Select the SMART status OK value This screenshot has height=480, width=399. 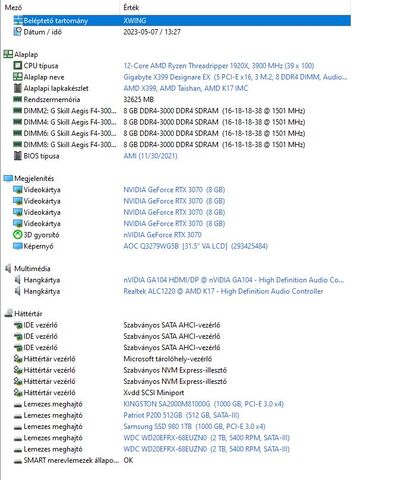click(128, 460)
